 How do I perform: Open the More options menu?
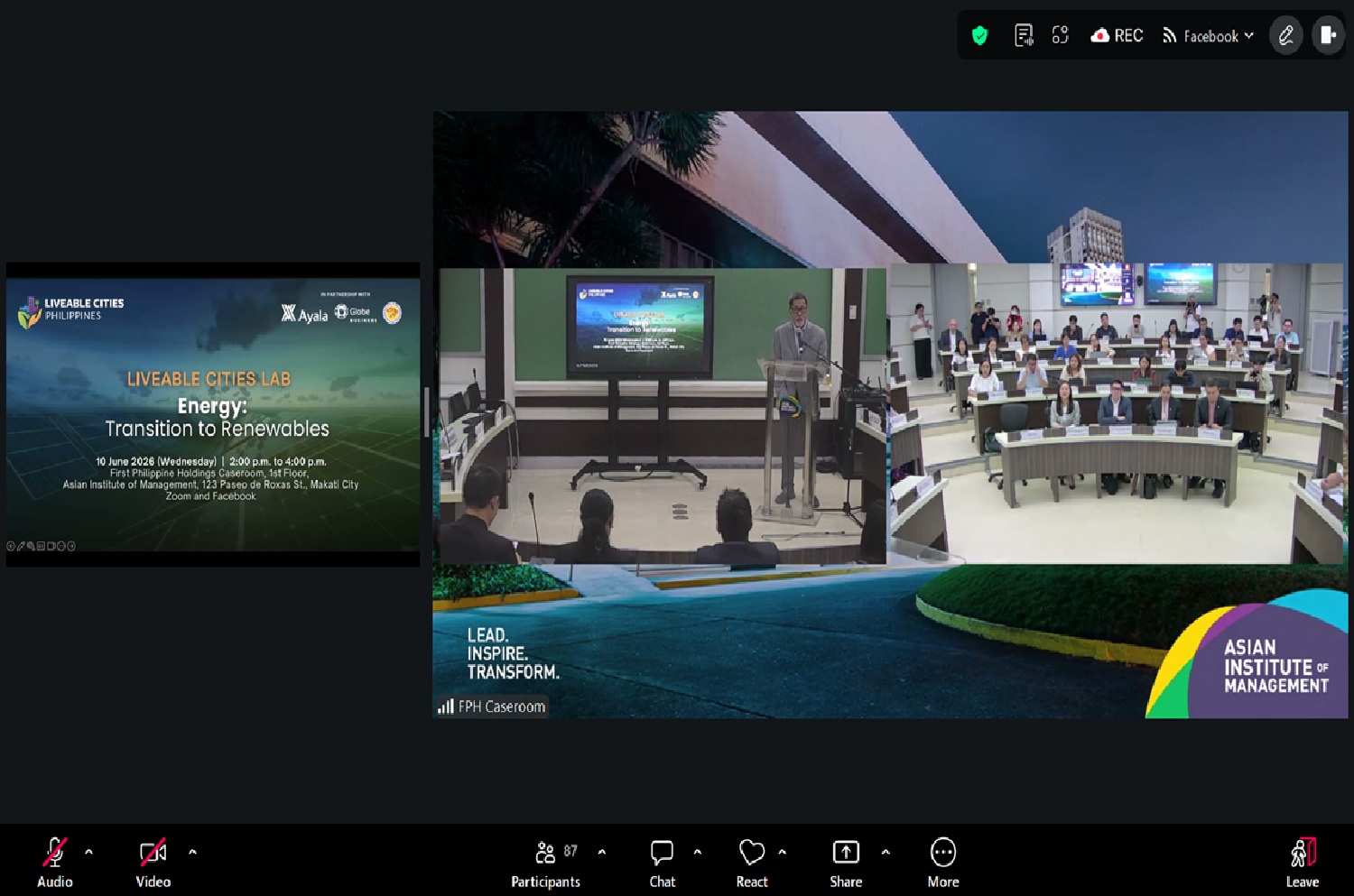[x=943, y=864]
